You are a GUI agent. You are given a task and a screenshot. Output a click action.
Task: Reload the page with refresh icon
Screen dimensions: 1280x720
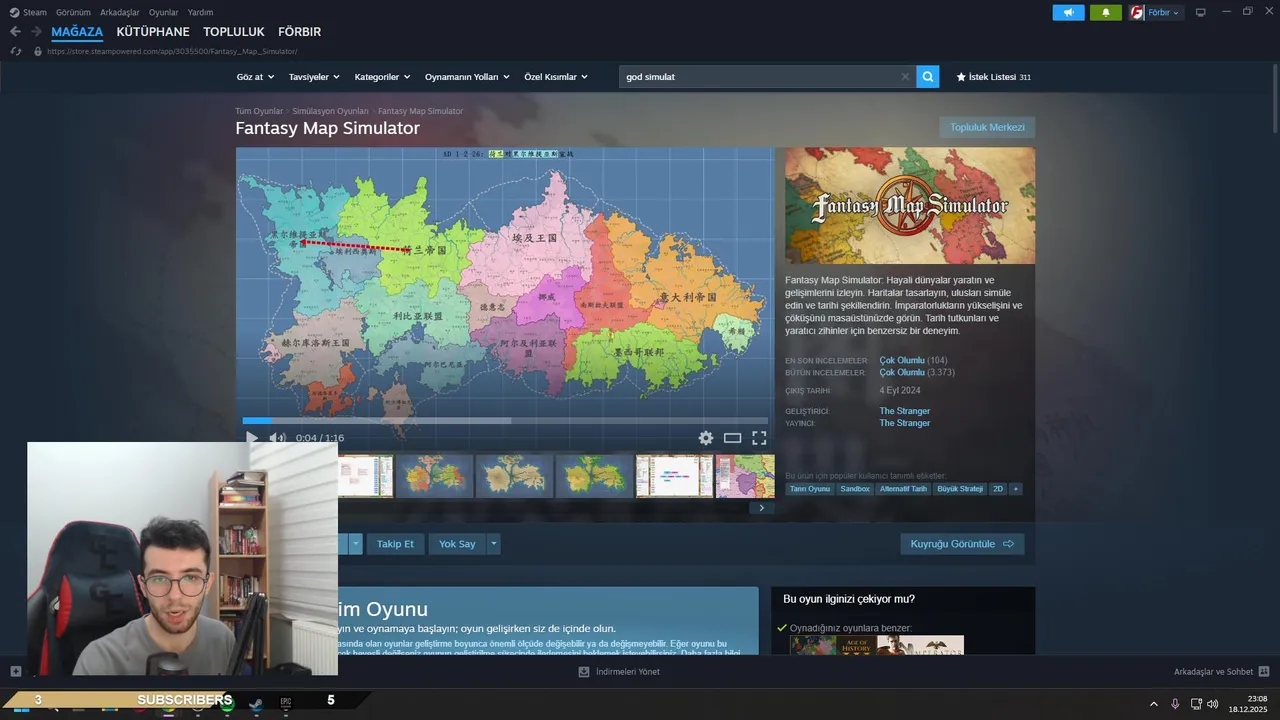point(15,51)
